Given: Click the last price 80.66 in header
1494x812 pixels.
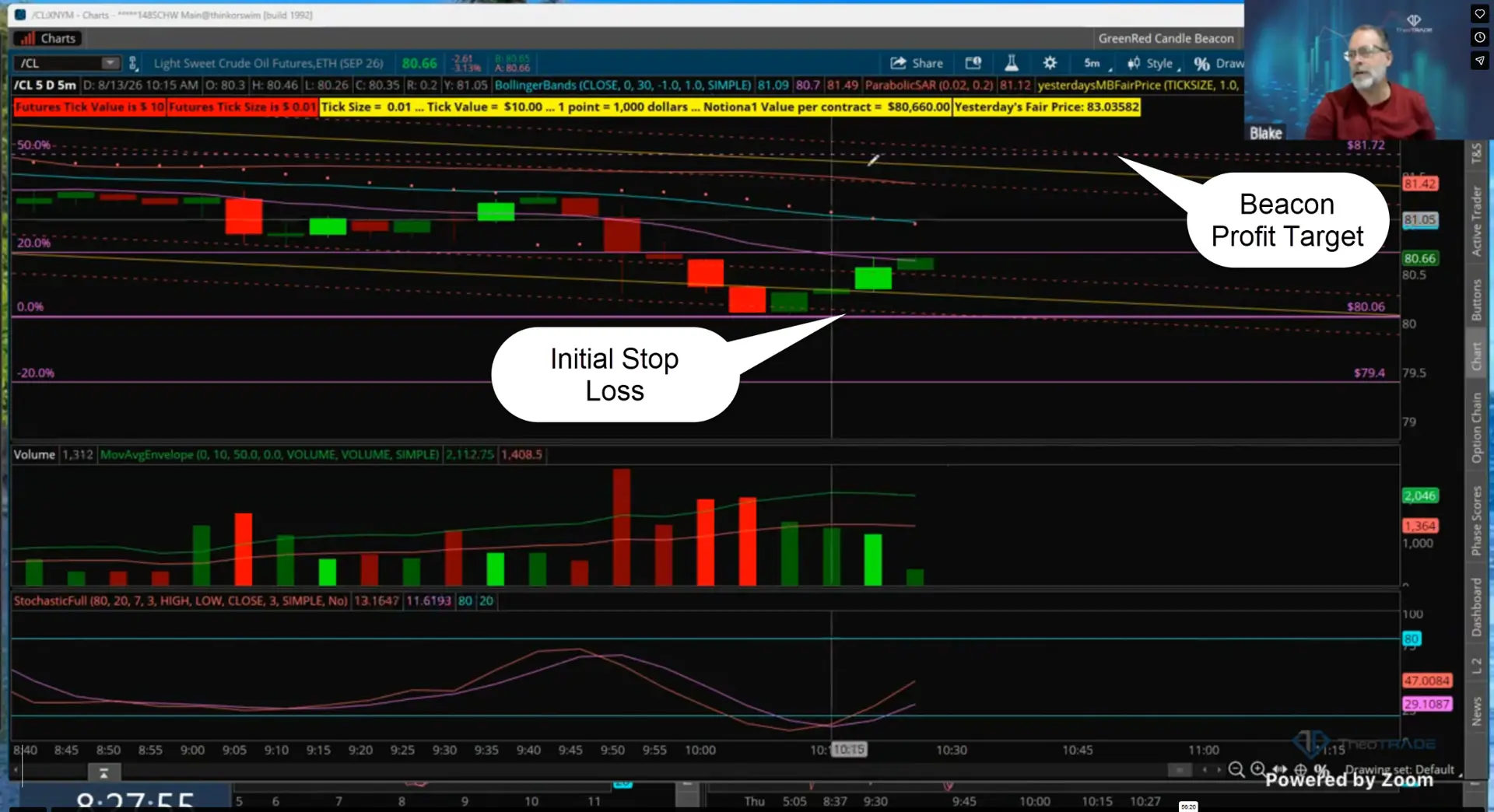Looking at the screenshot, I should click(x=419, y=63).
